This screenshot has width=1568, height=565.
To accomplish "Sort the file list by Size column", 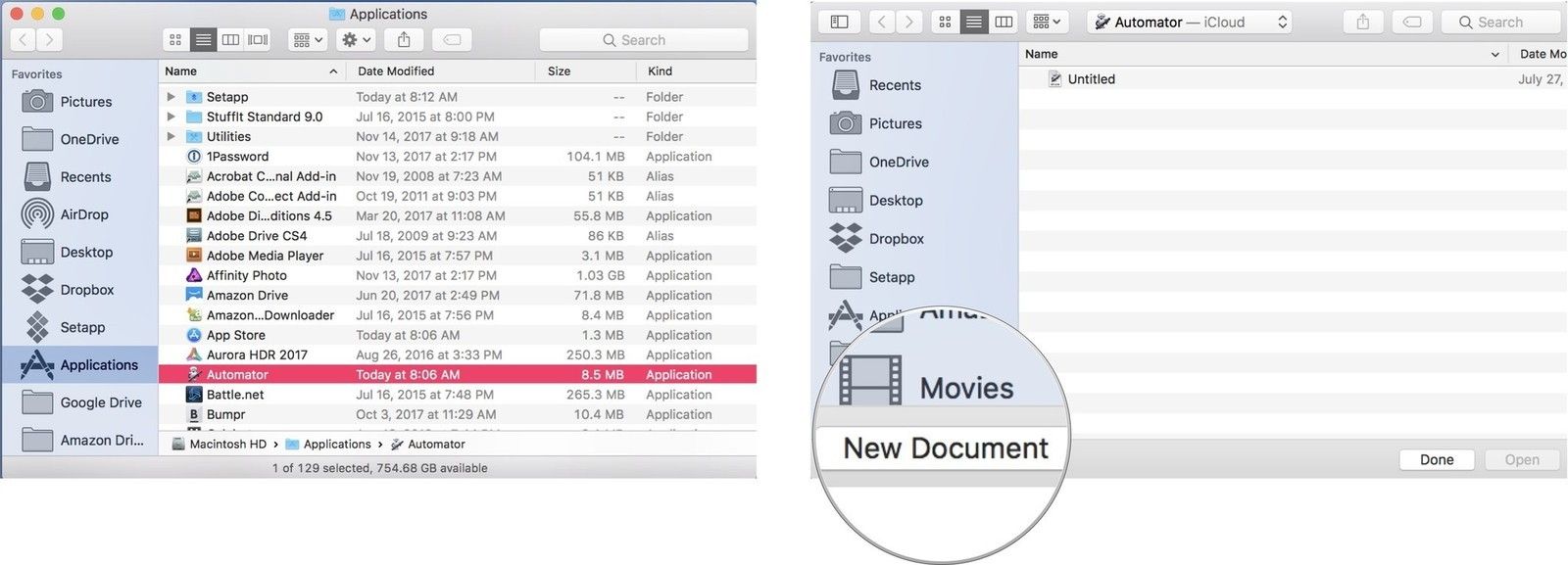I will [560, 71].
